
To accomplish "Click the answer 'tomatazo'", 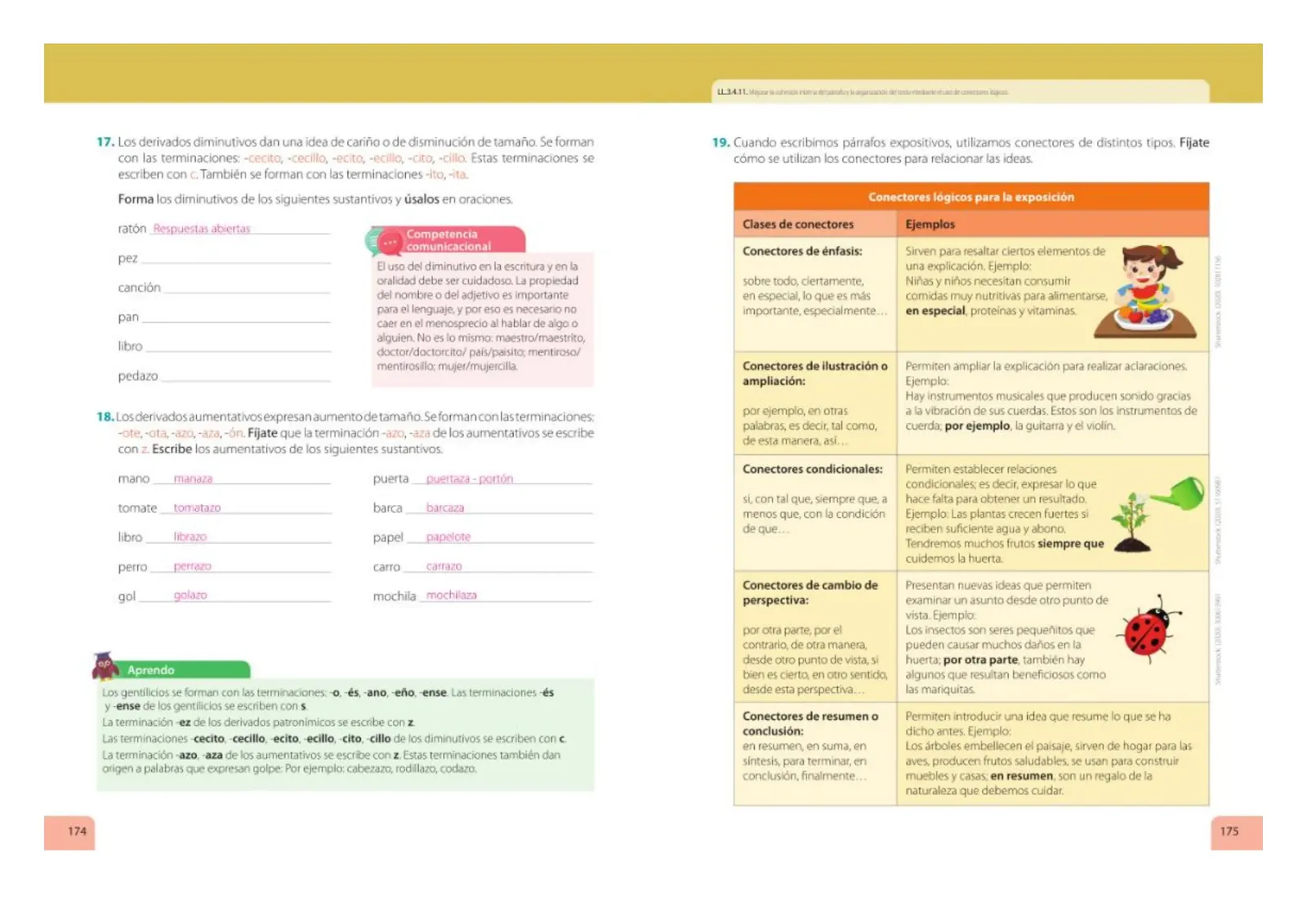I will [x=197, y=508].
